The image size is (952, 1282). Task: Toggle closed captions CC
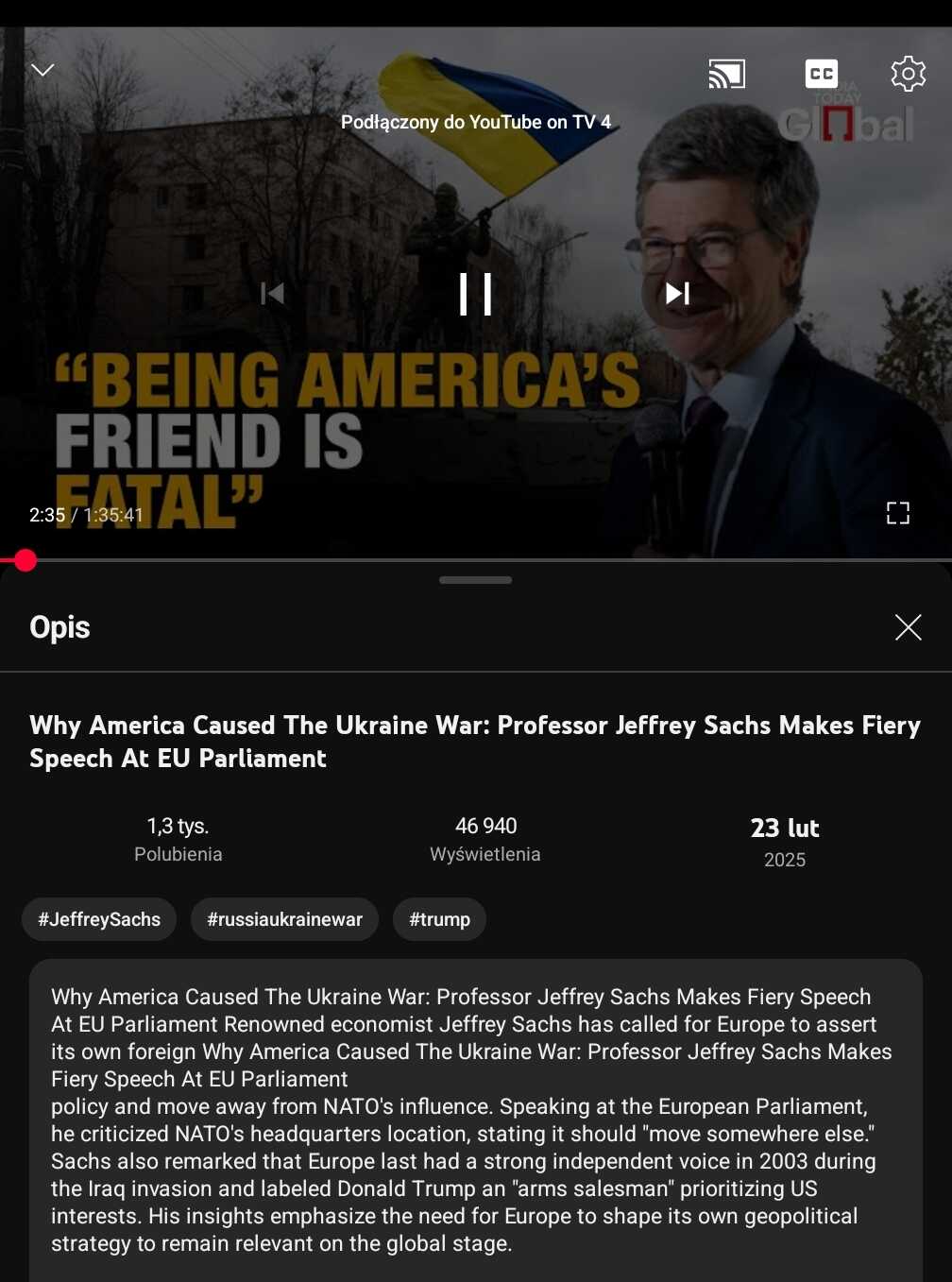click(821, 74)
